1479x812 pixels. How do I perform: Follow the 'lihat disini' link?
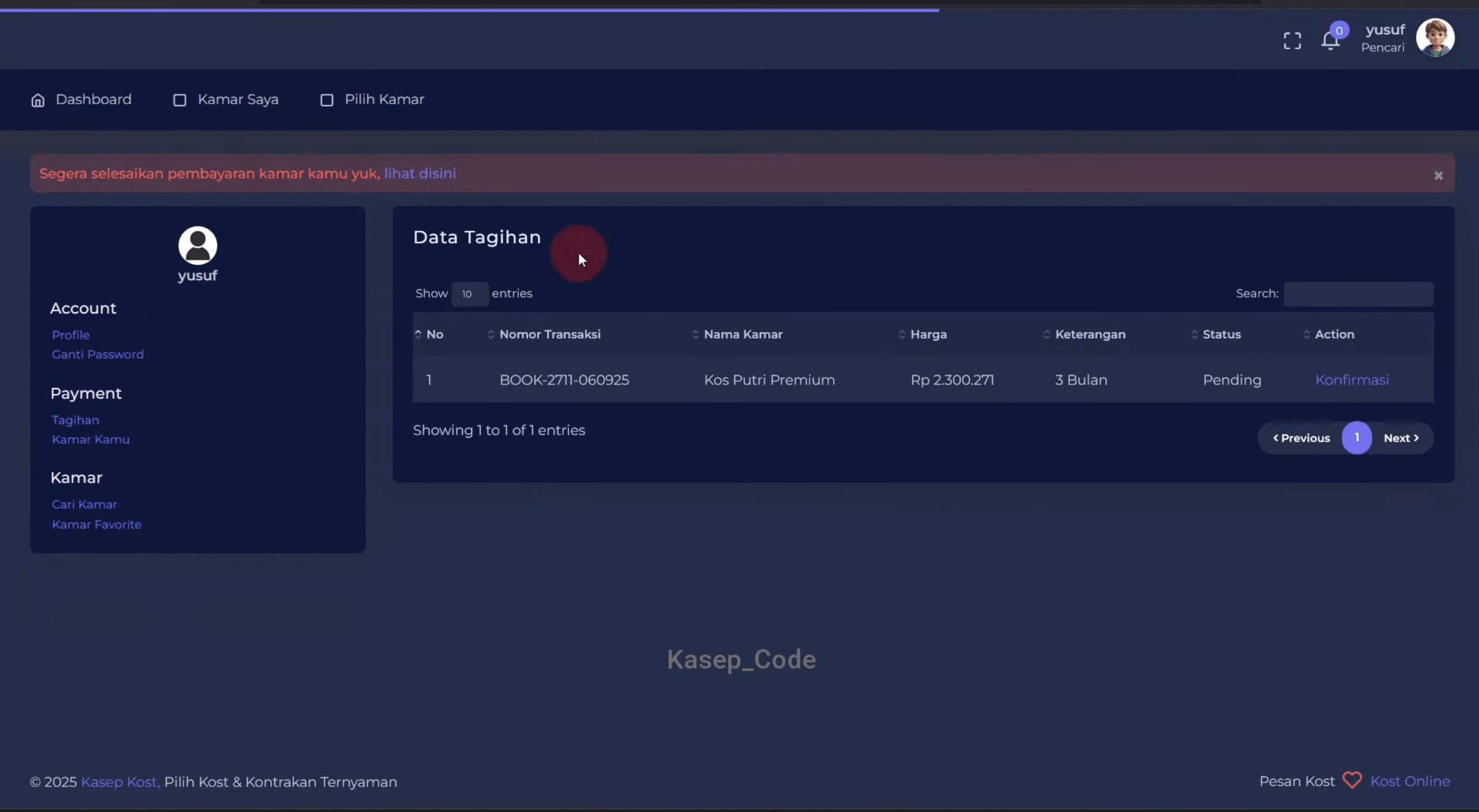(420, 173)
